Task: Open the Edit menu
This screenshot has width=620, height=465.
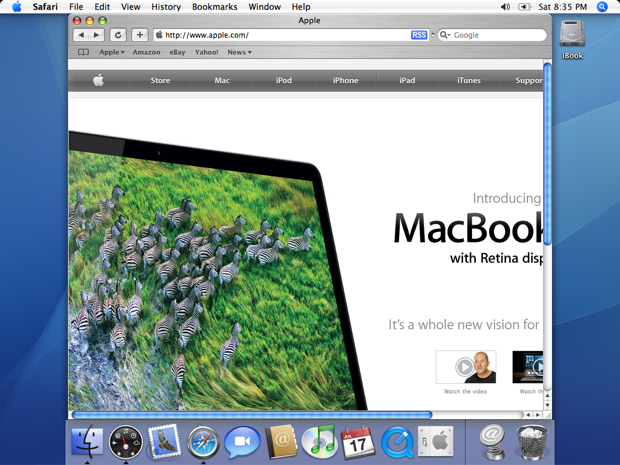Action: tap(102, 7)
